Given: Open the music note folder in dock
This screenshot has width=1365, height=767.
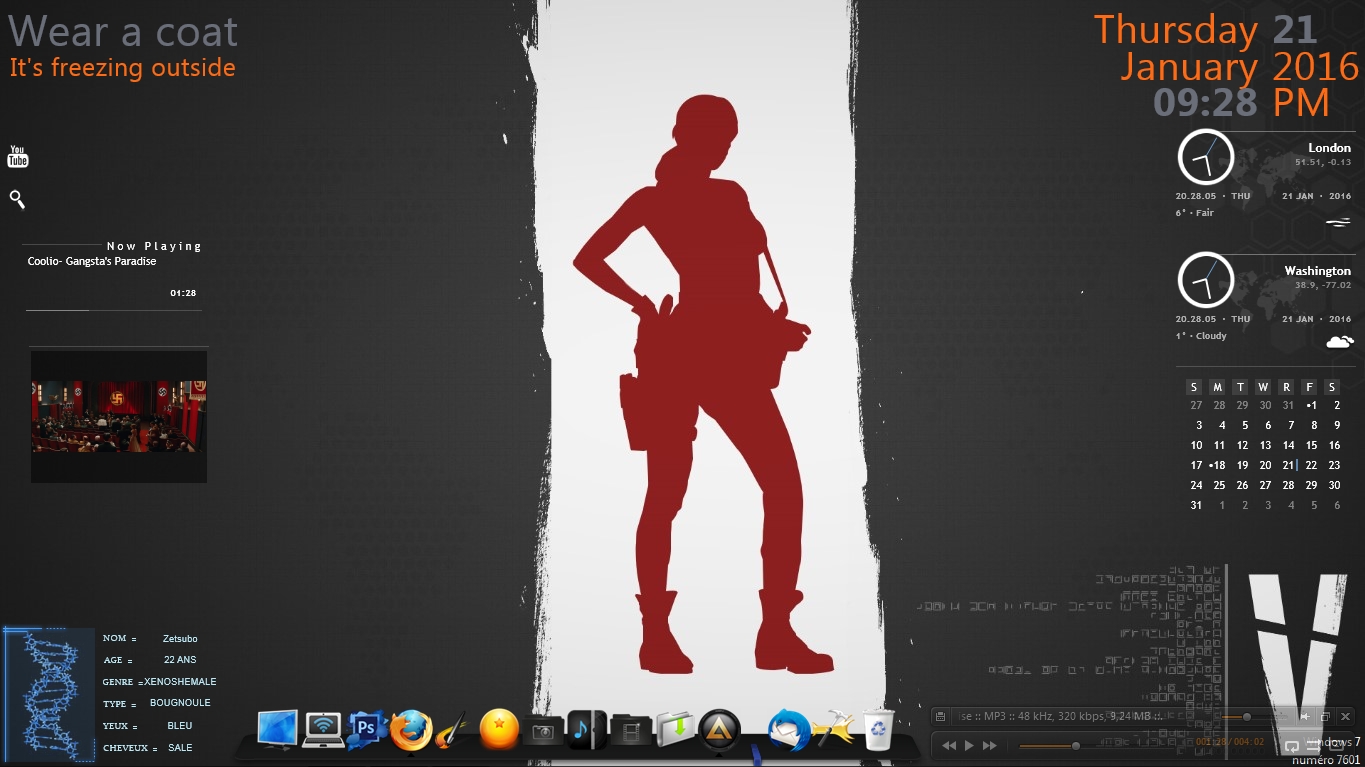Looking at the screenshot, I should [586, 730].
